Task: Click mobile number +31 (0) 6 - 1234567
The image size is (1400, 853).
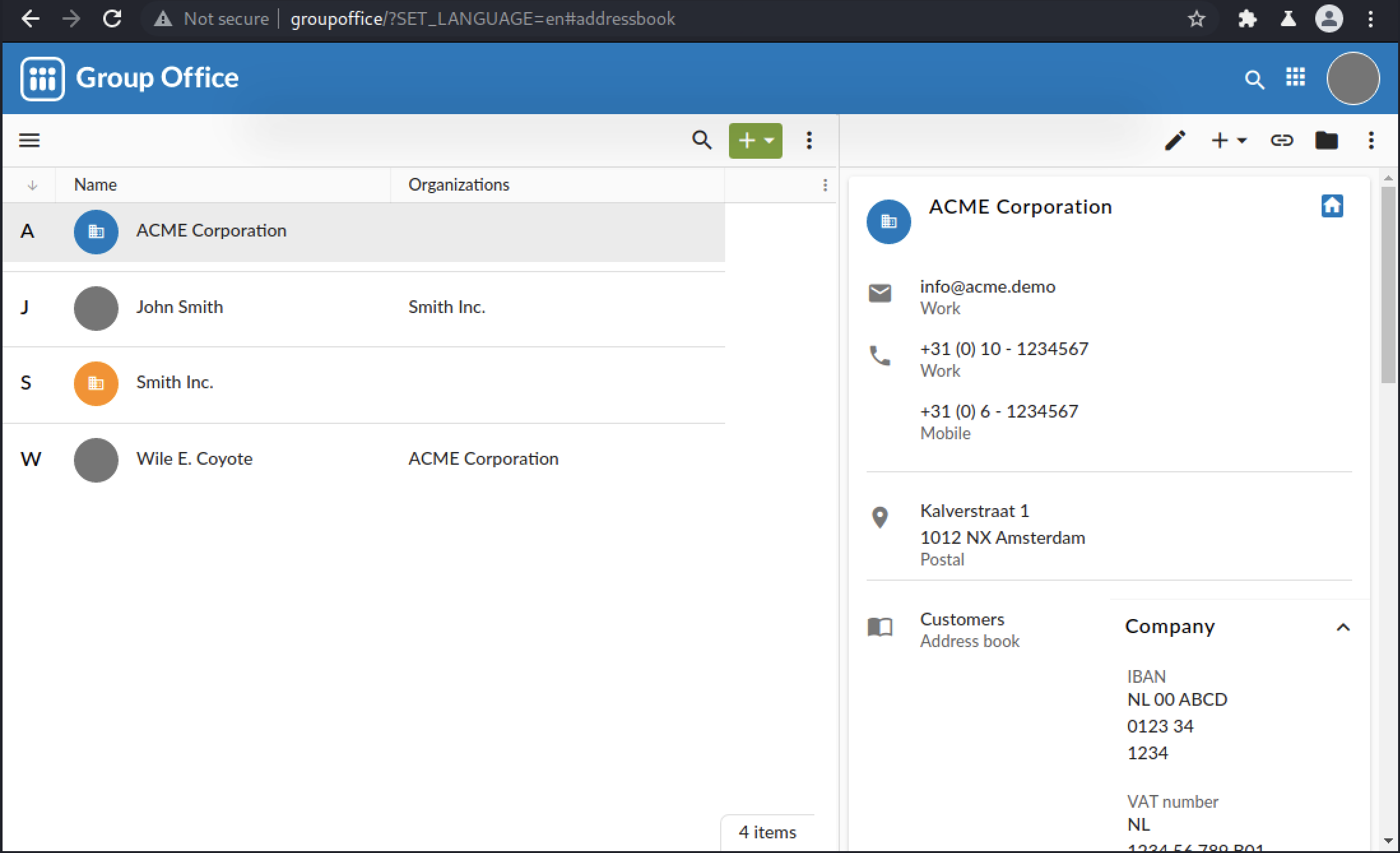Action: pos(999,412)
